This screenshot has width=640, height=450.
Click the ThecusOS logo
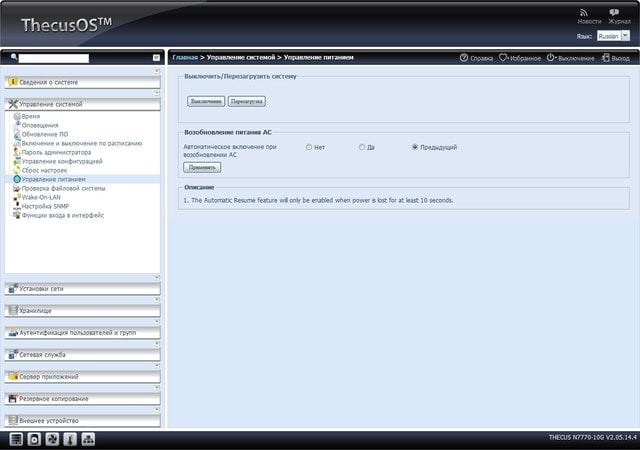point(66,25)
